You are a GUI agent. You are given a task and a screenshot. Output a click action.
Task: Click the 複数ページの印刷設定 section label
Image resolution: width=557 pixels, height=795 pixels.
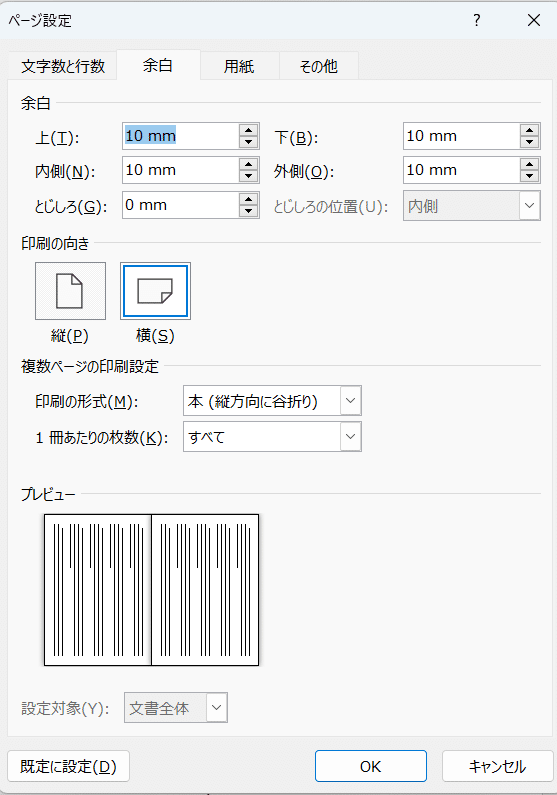pos(90,366)
